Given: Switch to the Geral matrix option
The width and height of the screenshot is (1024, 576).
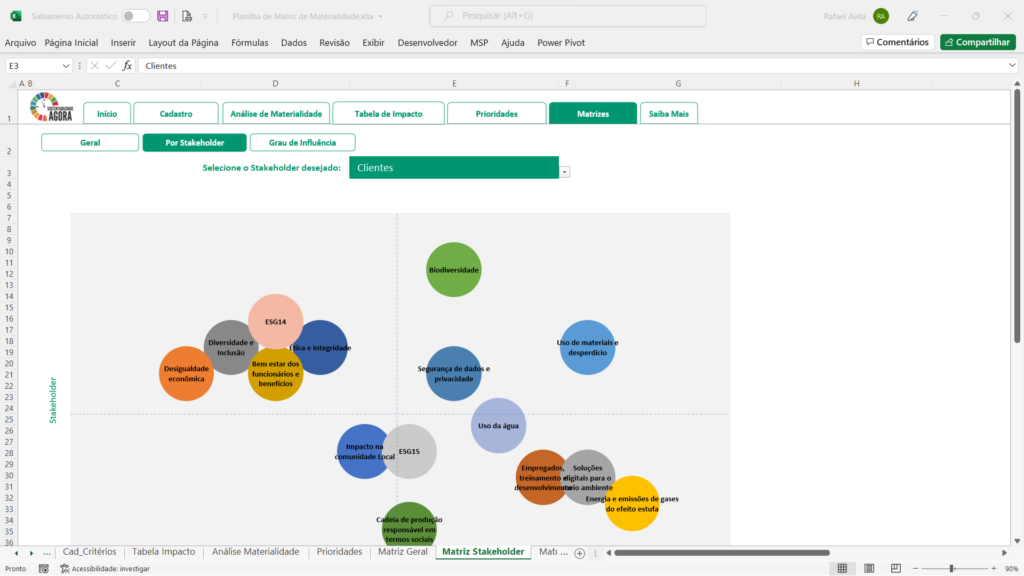Looking at the screenshot, I should coord(89,142).
